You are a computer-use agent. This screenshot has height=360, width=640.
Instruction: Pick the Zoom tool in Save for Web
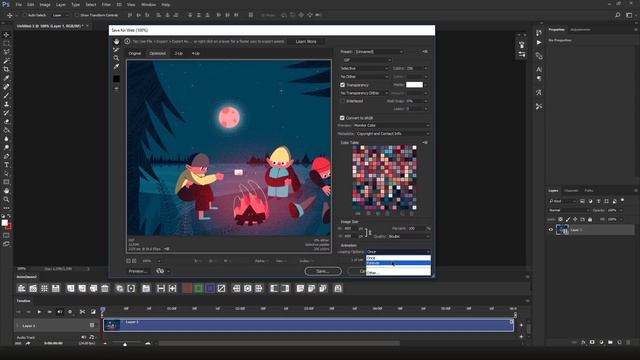[116, 58]
